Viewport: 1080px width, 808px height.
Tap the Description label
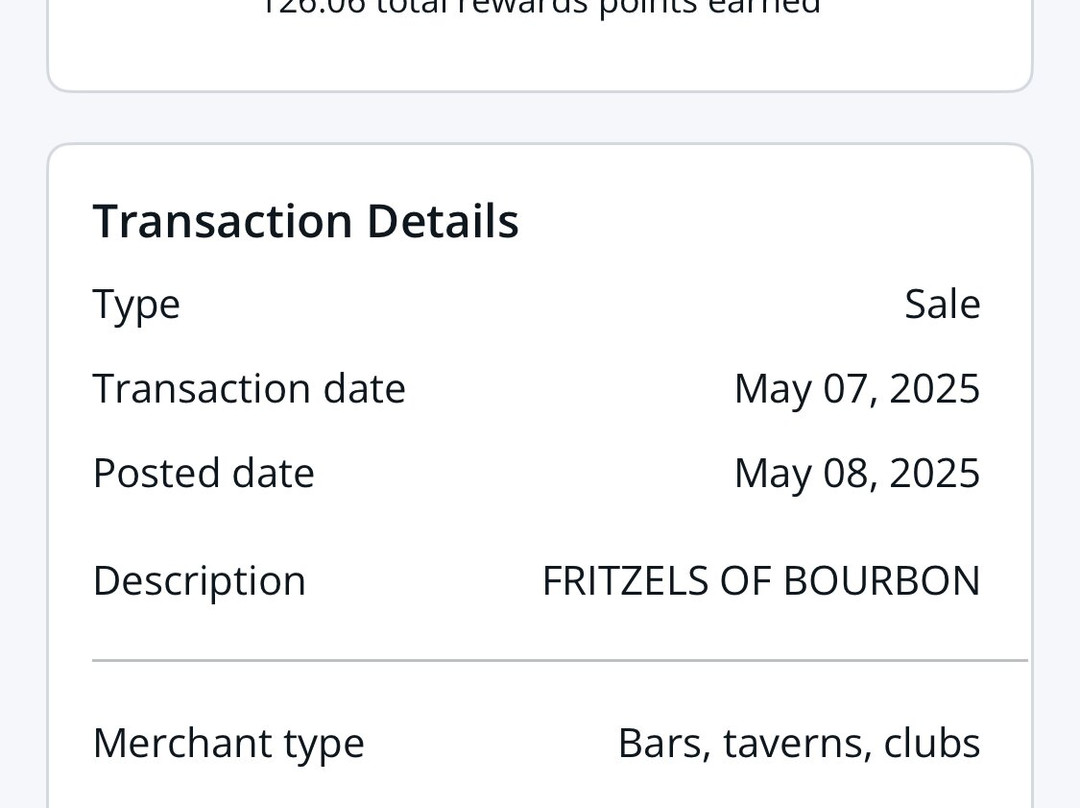[199, 581]
